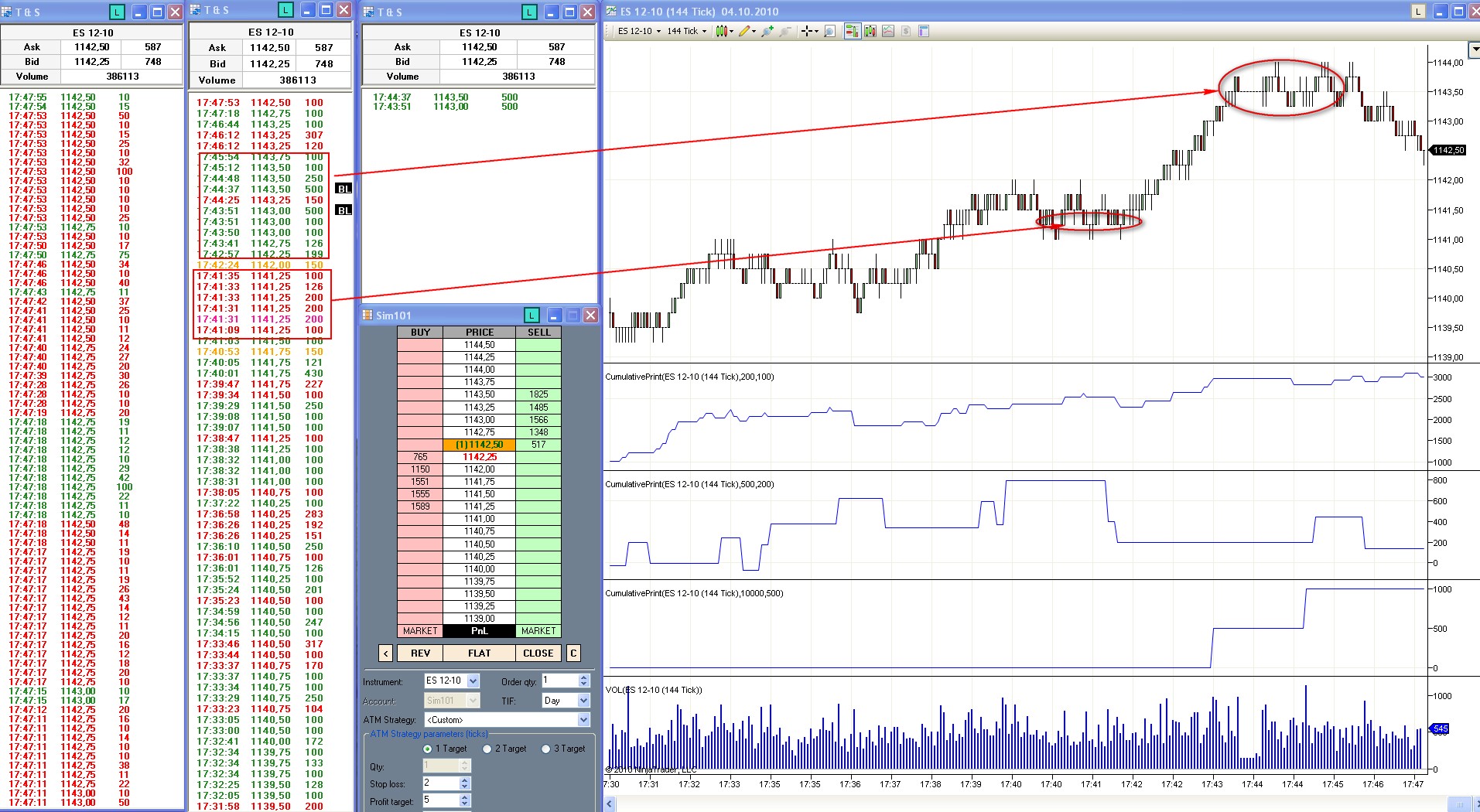The width and height of the screenshot is (1480, 812).
Task: Open the 144 Tick interval menu
Action: click(x=686, y=32)
